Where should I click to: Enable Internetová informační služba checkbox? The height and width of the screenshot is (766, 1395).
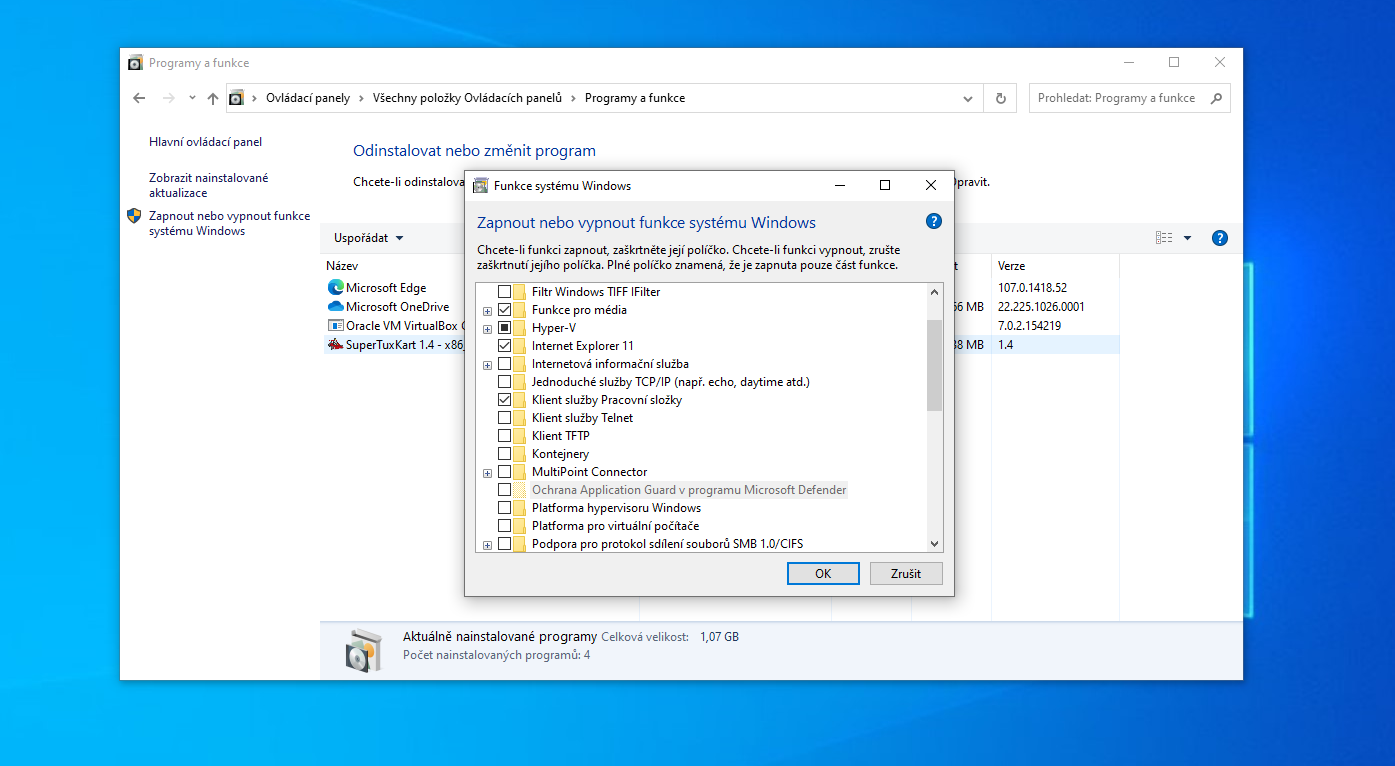pyautogui.click(x=504, y=364)
